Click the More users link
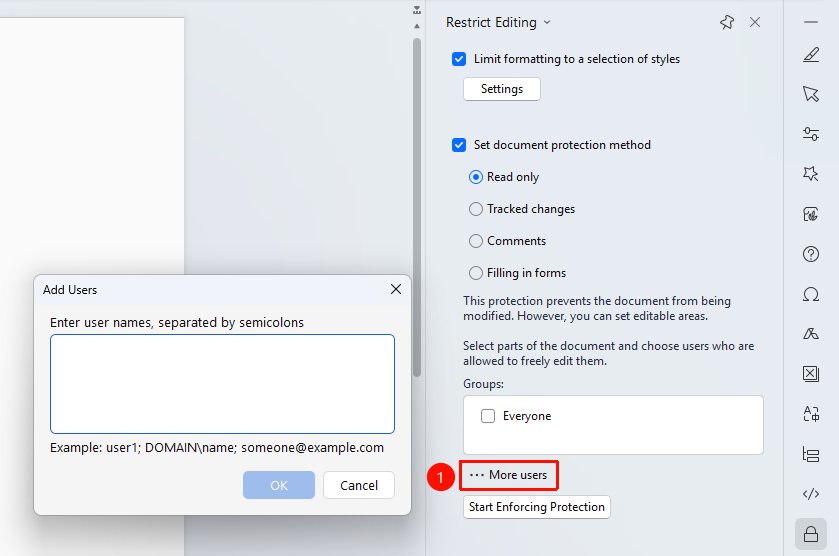The width and height of the screenshot is (839, 556). point(508,475)
